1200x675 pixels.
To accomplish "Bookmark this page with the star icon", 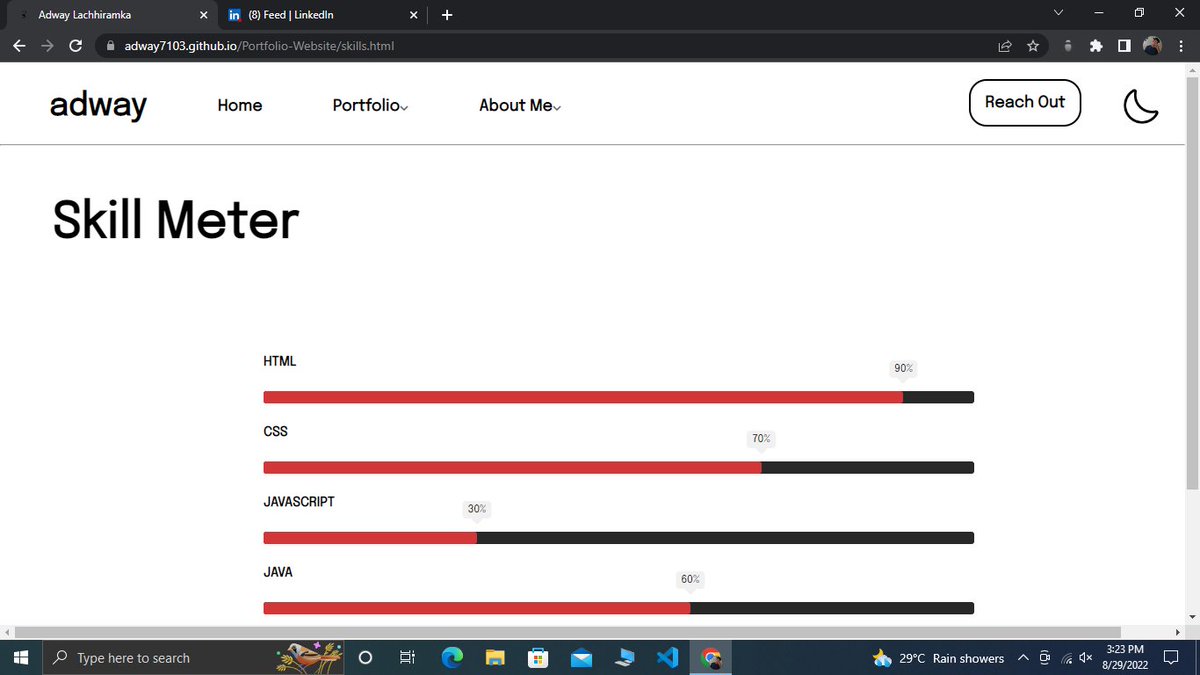I will (1033, 45).
